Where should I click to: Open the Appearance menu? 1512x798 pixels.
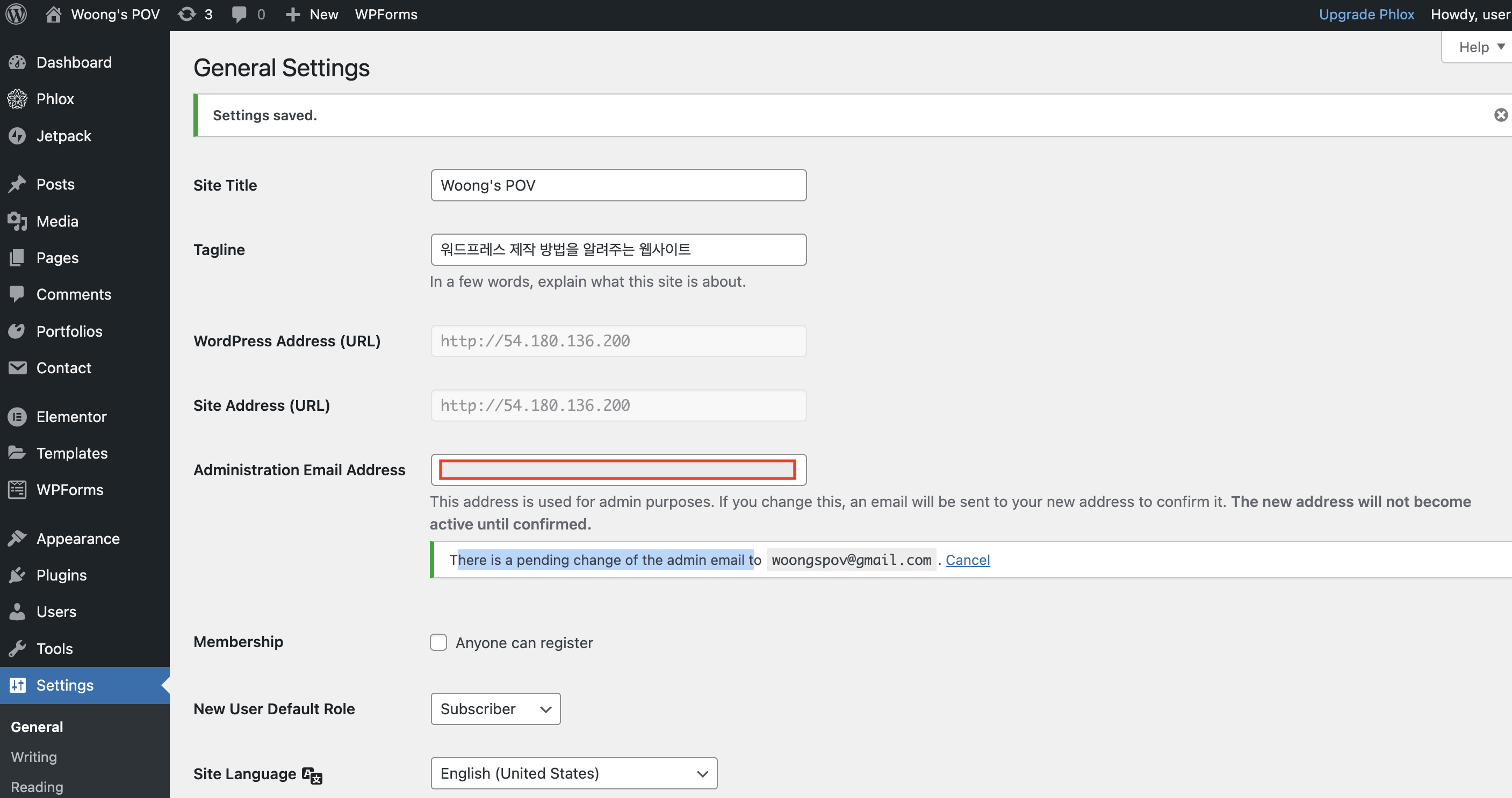click(x=77, y=539)
